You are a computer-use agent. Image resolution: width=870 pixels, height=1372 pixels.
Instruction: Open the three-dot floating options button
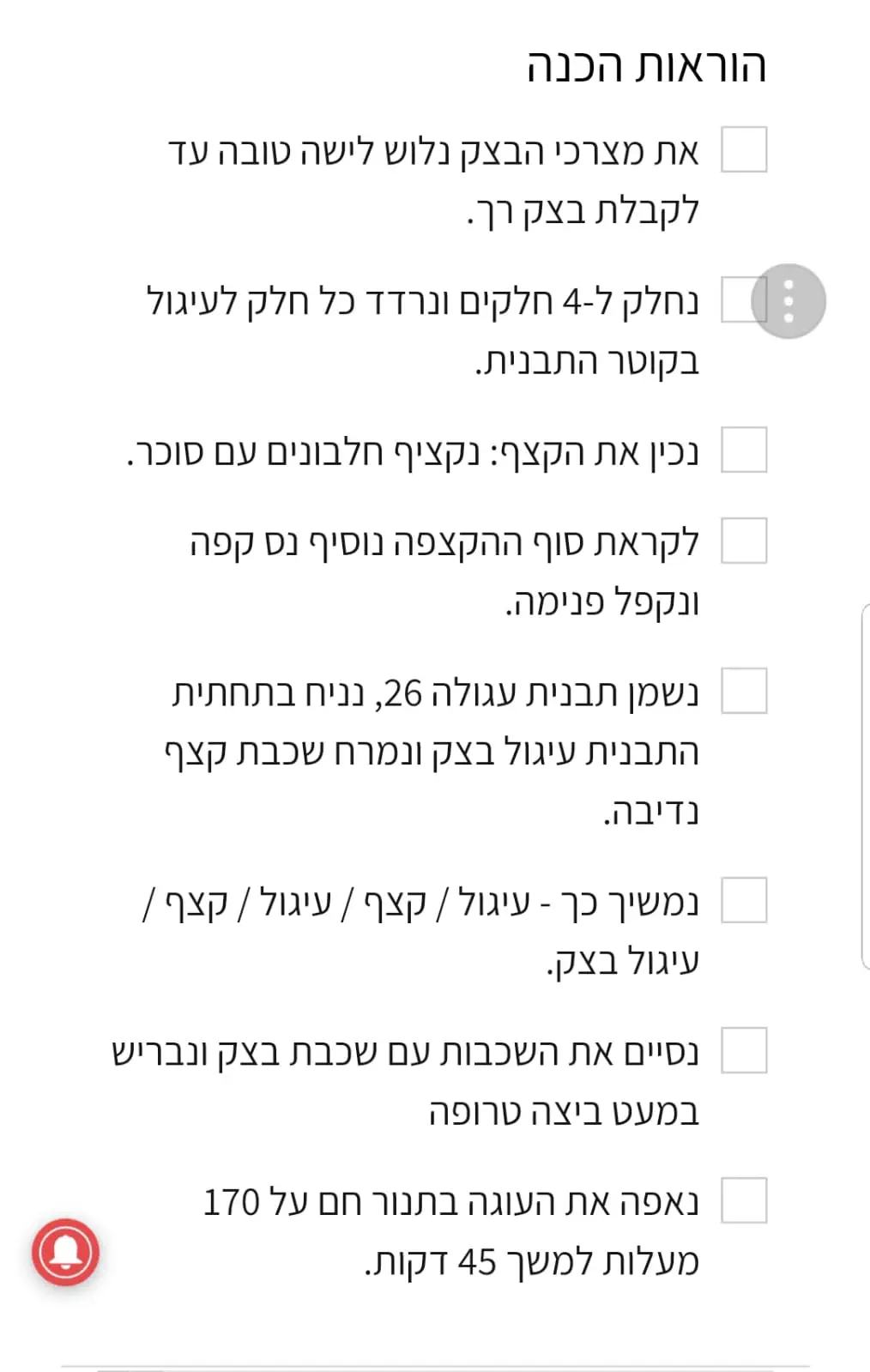[788, 301]
